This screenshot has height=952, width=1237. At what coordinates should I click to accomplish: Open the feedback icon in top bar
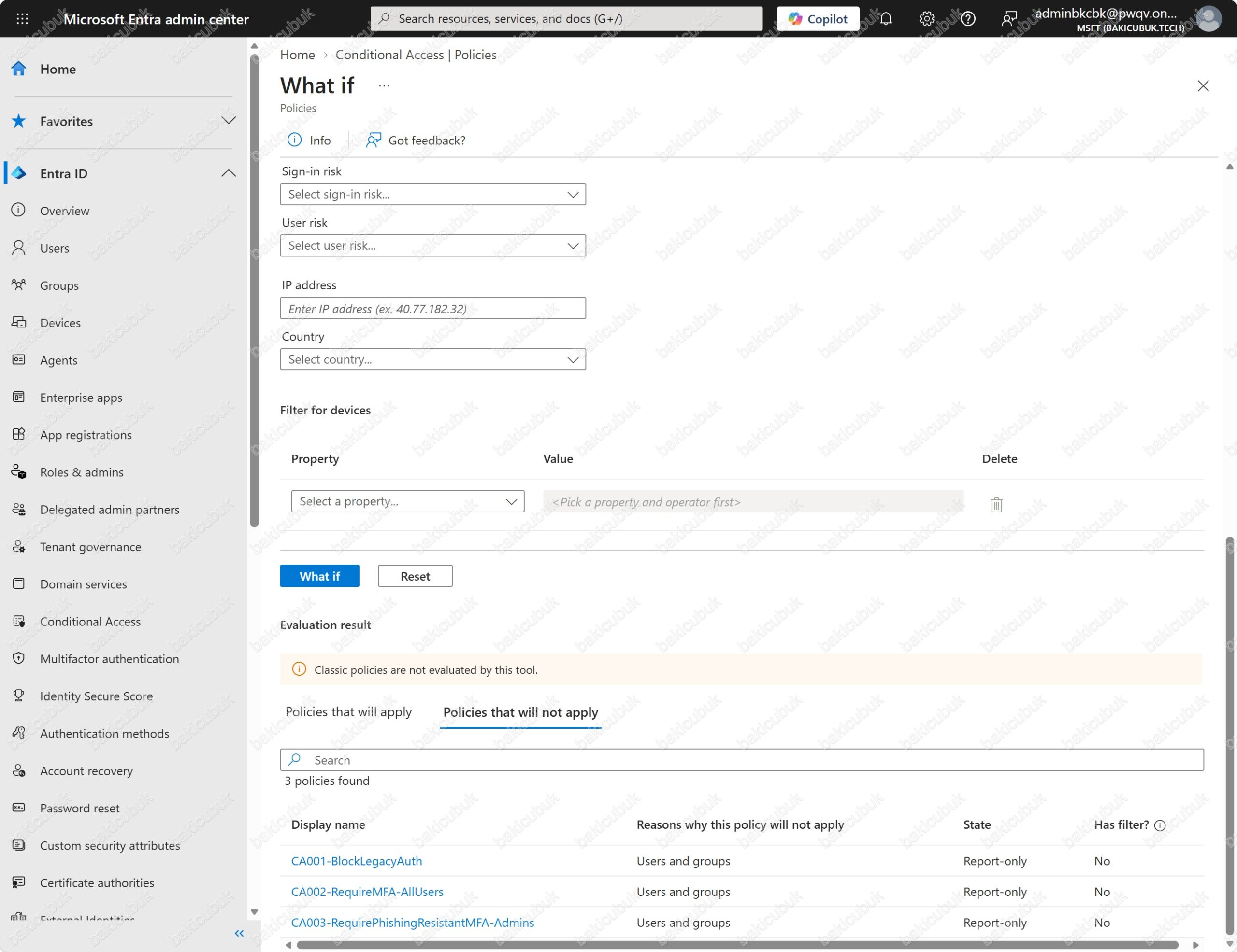(1009, 19)
